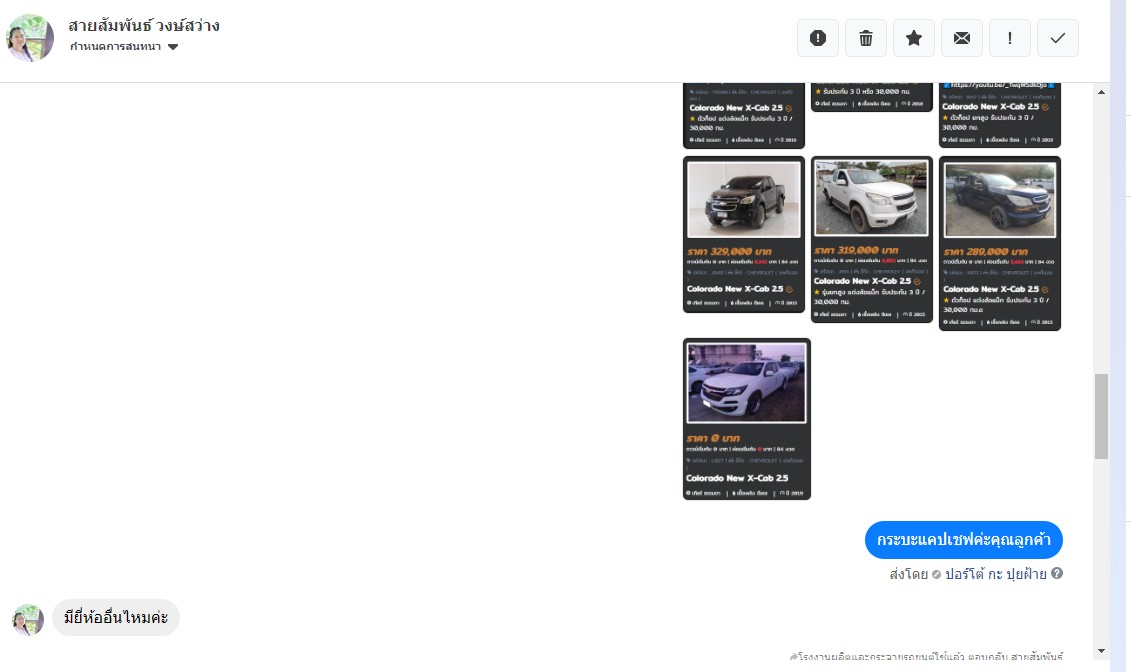The width and height of the screenshot is (1131, 672).
Task: Open white Colorado car card priced 0 baht
Action: [747, 419]
